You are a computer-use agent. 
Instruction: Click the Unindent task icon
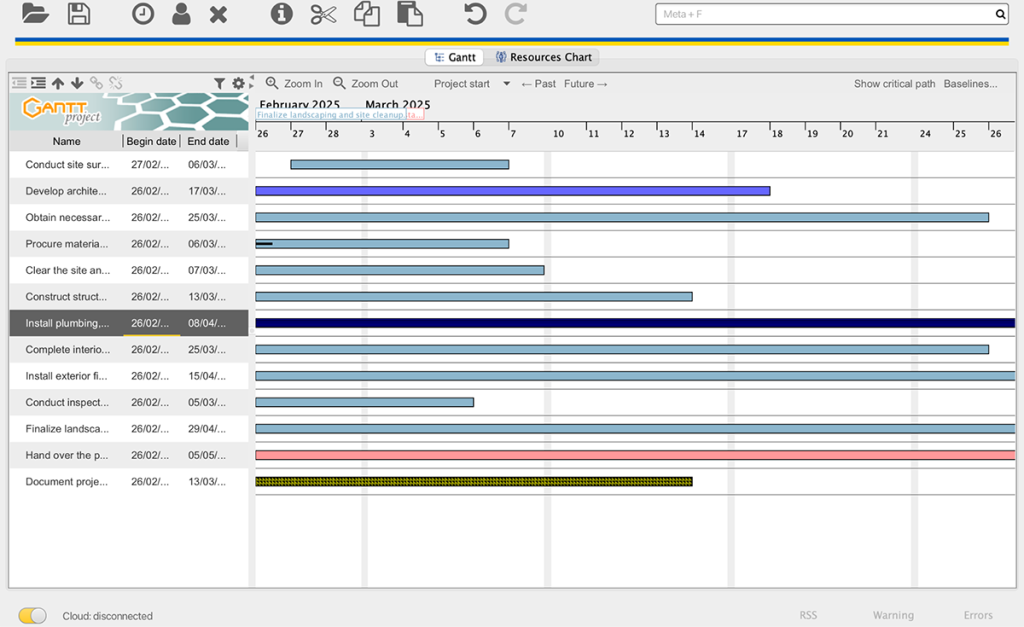(17, 83)
